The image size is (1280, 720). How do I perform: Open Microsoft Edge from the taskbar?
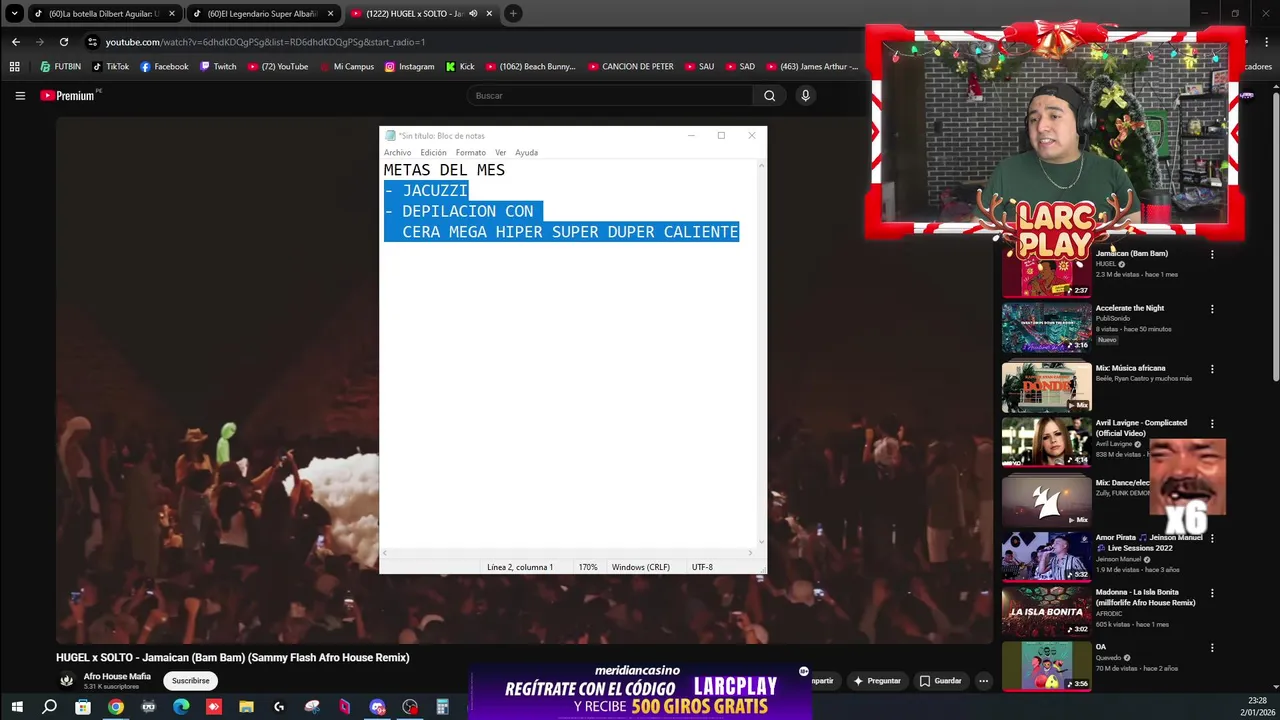coord(181,707)
